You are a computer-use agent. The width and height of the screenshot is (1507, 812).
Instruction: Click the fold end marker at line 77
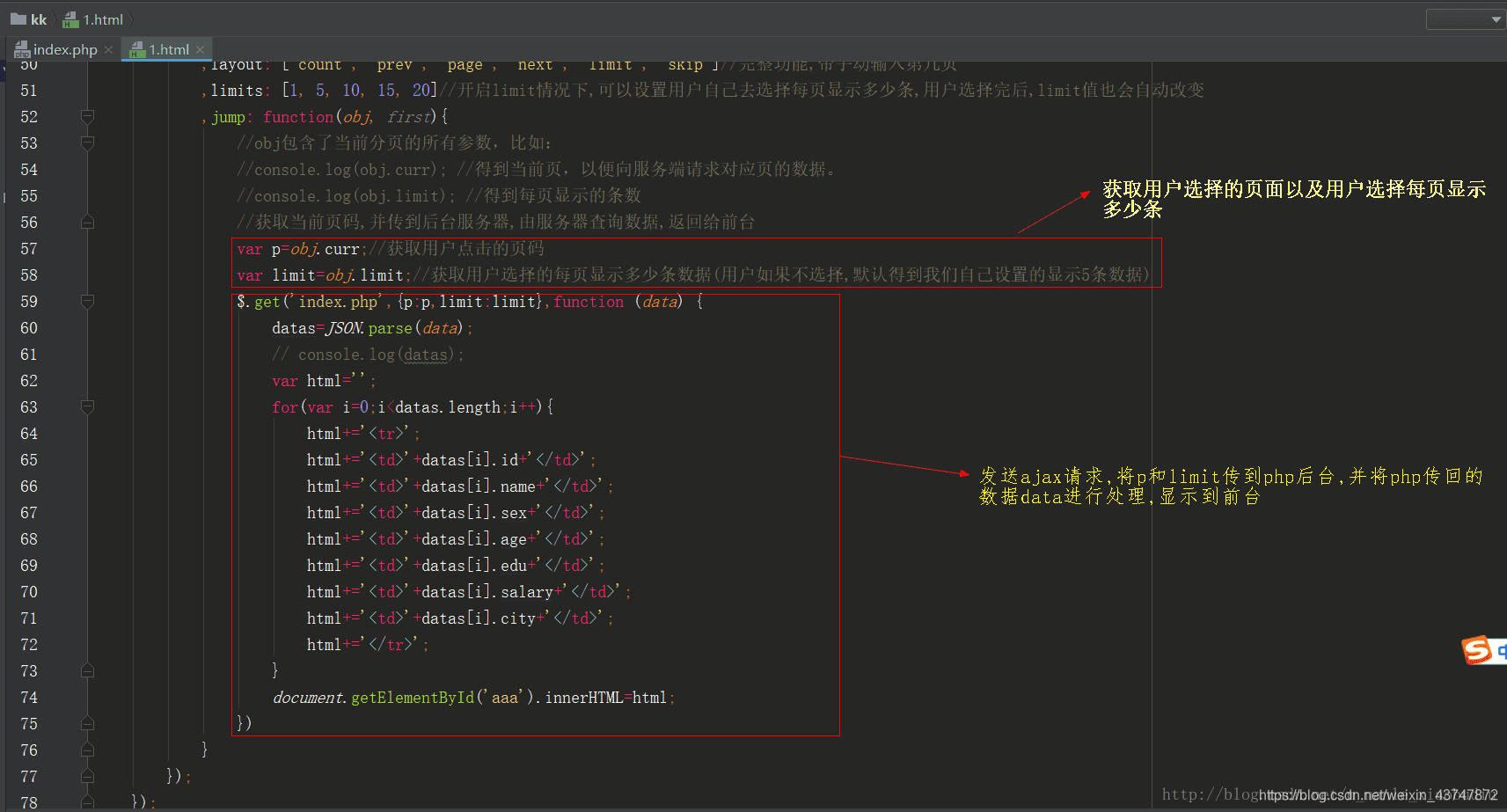pyautogui.click(x=87, y=776)
